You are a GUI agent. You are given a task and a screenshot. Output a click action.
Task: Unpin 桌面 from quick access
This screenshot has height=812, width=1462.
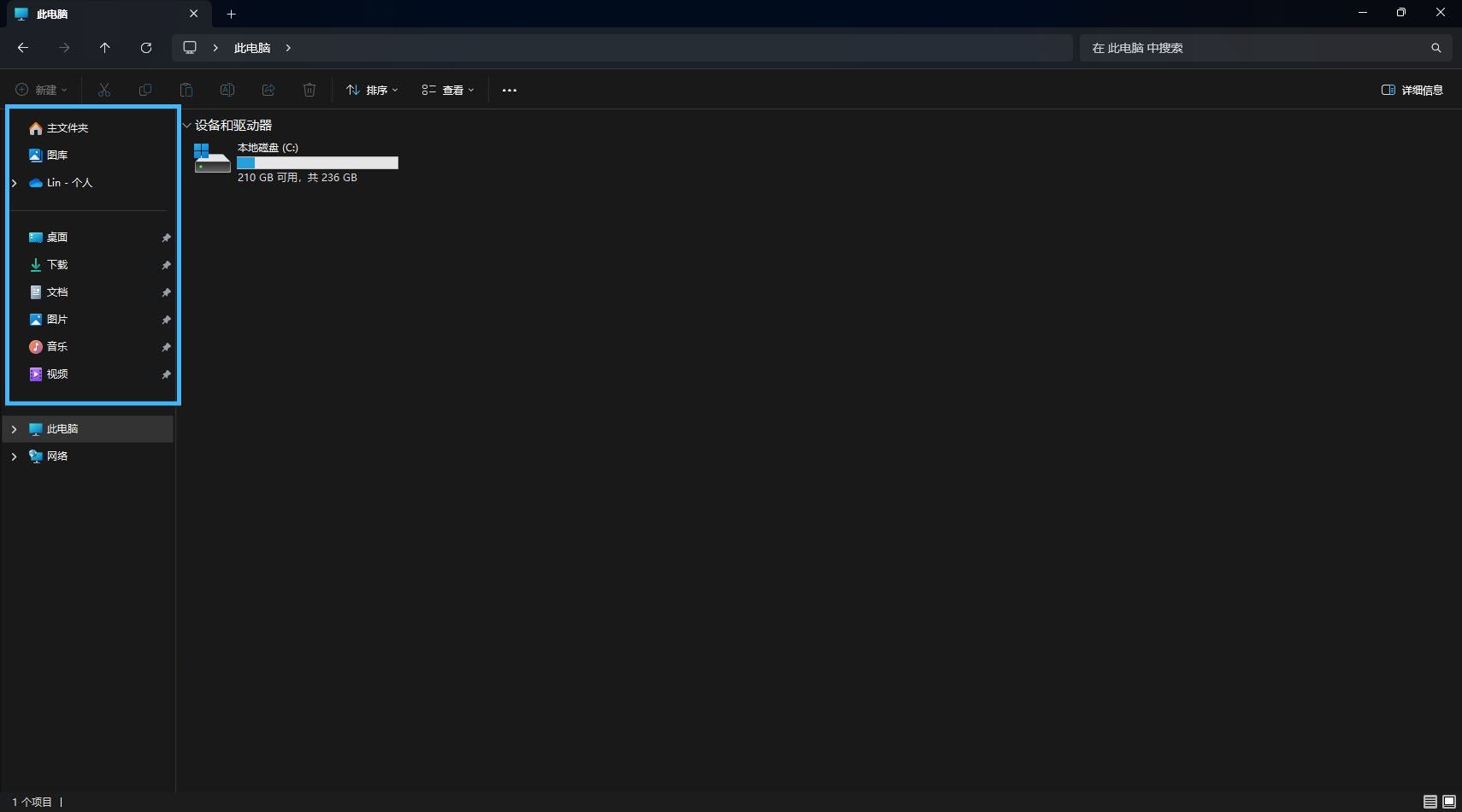(x=166, y=238)
